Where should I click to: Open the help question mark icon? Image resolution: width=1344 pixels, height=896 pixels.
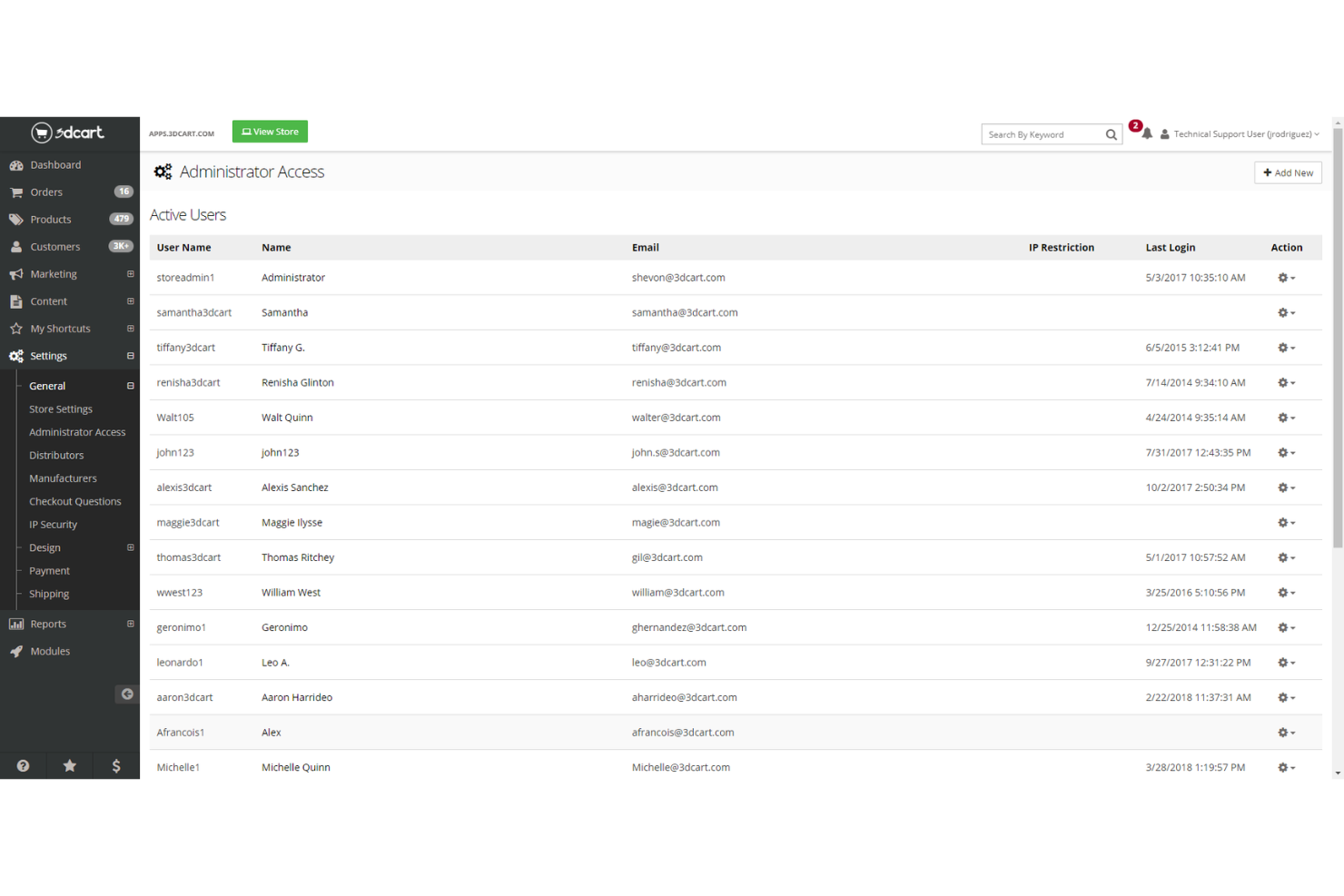[x=23, y=765]
